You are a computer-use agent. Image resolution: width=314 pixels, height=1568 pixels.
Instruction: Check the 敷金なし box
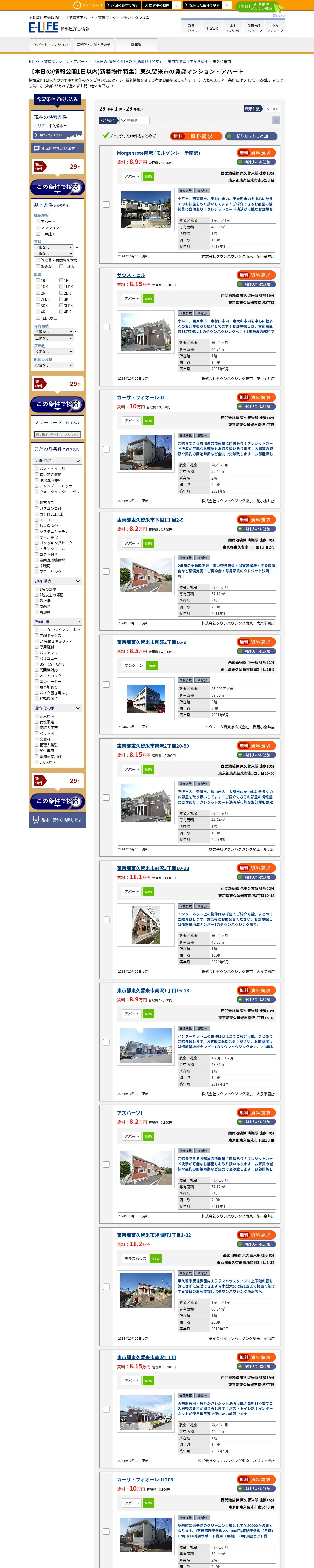[x=37, y=266]
